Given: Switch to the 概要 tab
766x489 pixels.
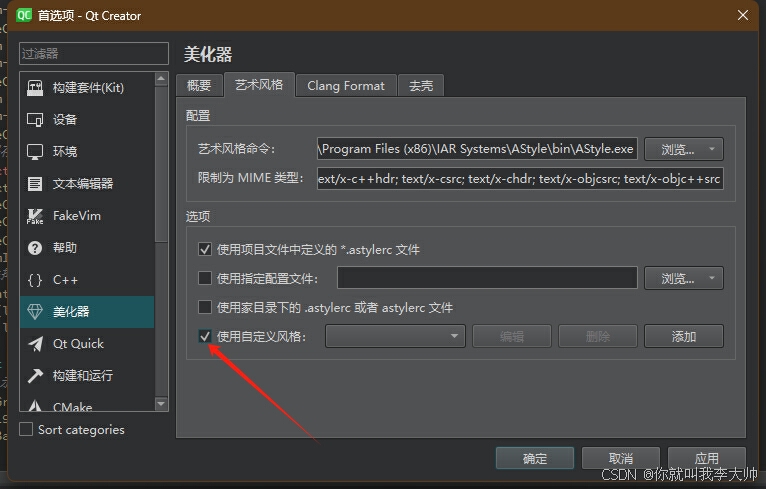Looking at the screenshot, I should point(199,86).
